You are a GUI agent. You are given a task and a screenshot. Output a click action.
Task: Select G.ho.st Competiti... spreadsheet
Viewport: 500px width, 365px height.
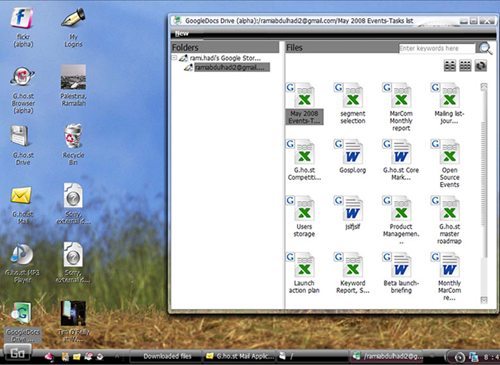[304, 160]
